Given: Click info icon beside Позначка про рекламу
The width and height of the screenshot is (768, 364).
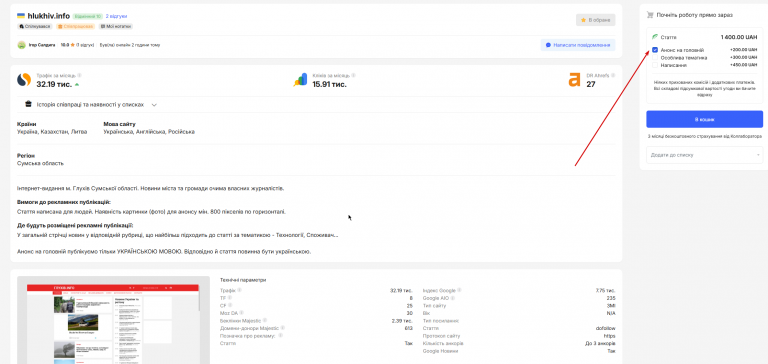Looking at the screenshot, I should click(281, 336).
